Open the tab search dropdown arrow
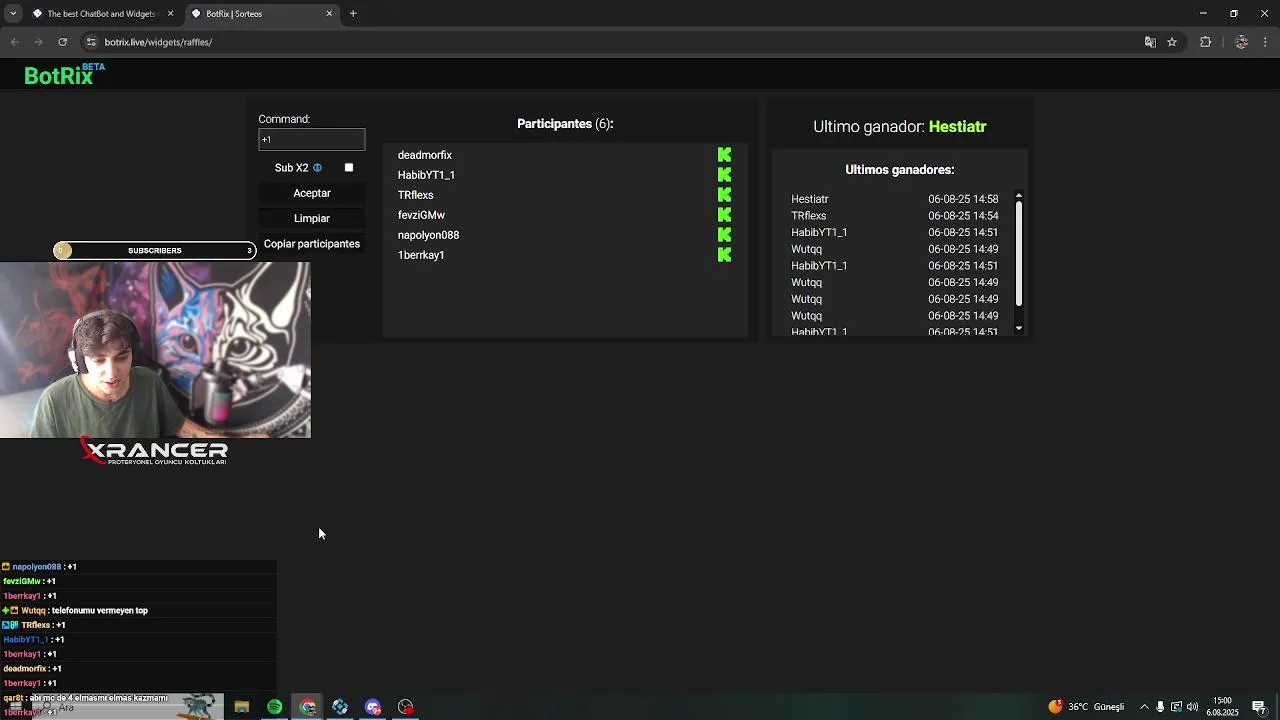 click(x=13, y=14)
